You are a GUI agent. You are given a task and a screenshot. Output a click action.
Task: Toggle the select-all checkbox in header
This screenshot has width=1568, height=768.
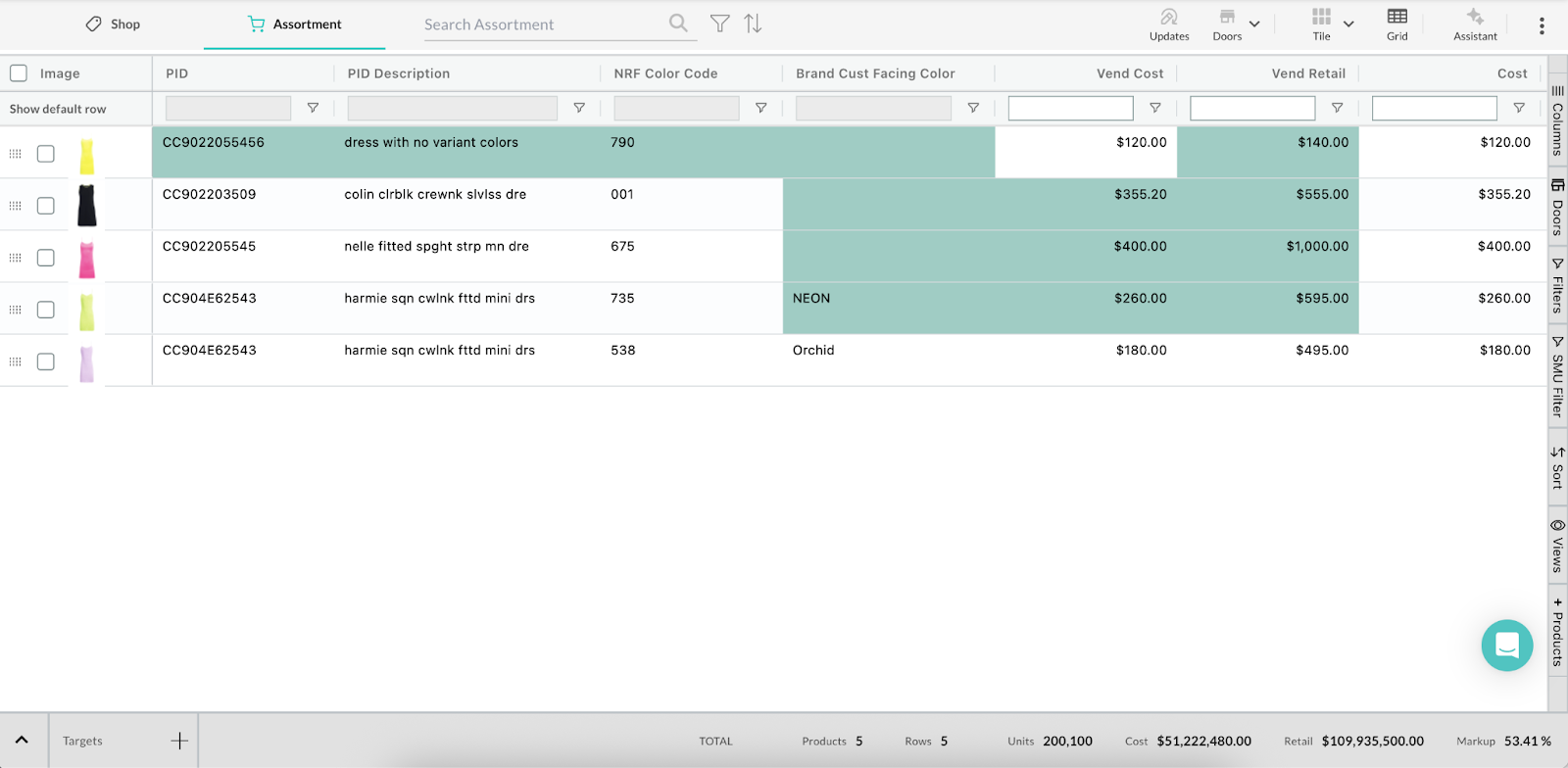19,73
